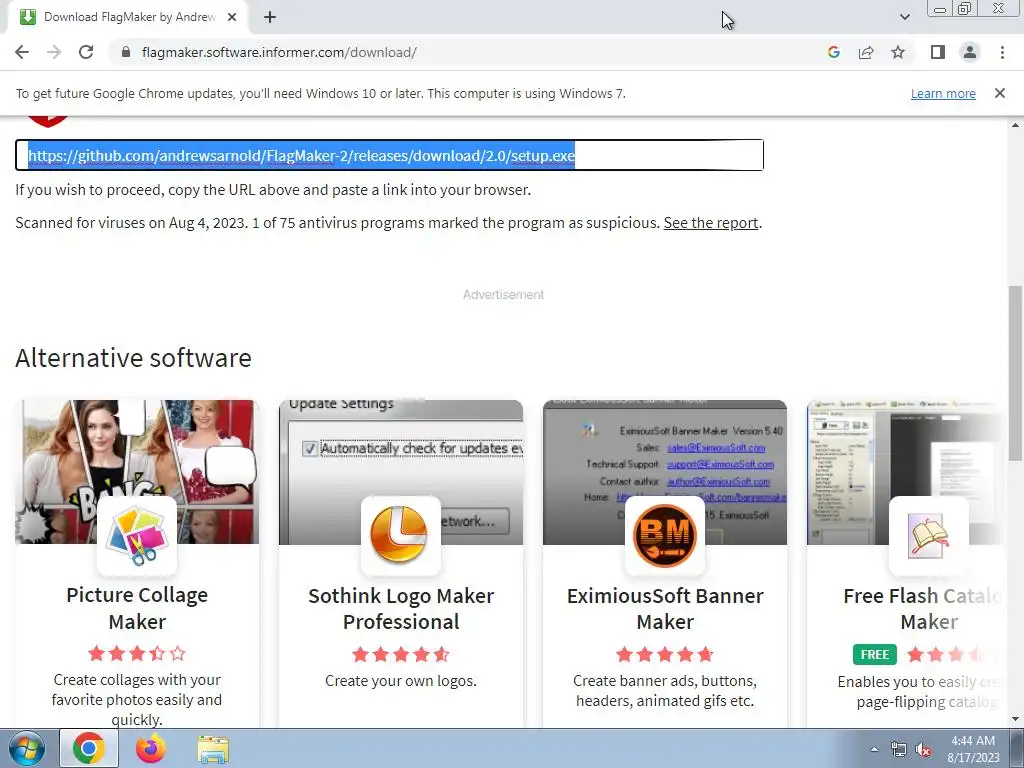Open the Google search side icon
The height and width of the screenshot is (768, 1024).
[833, 52]
